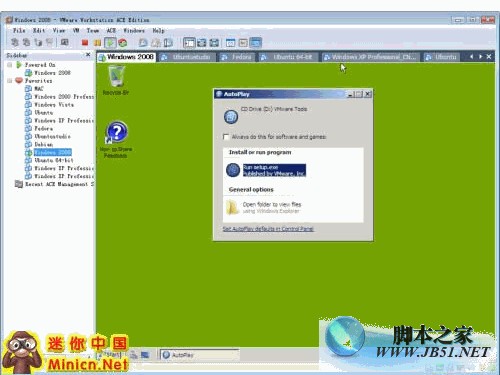Switch to the Windows XP Professional_CN tab

point(371,57)
